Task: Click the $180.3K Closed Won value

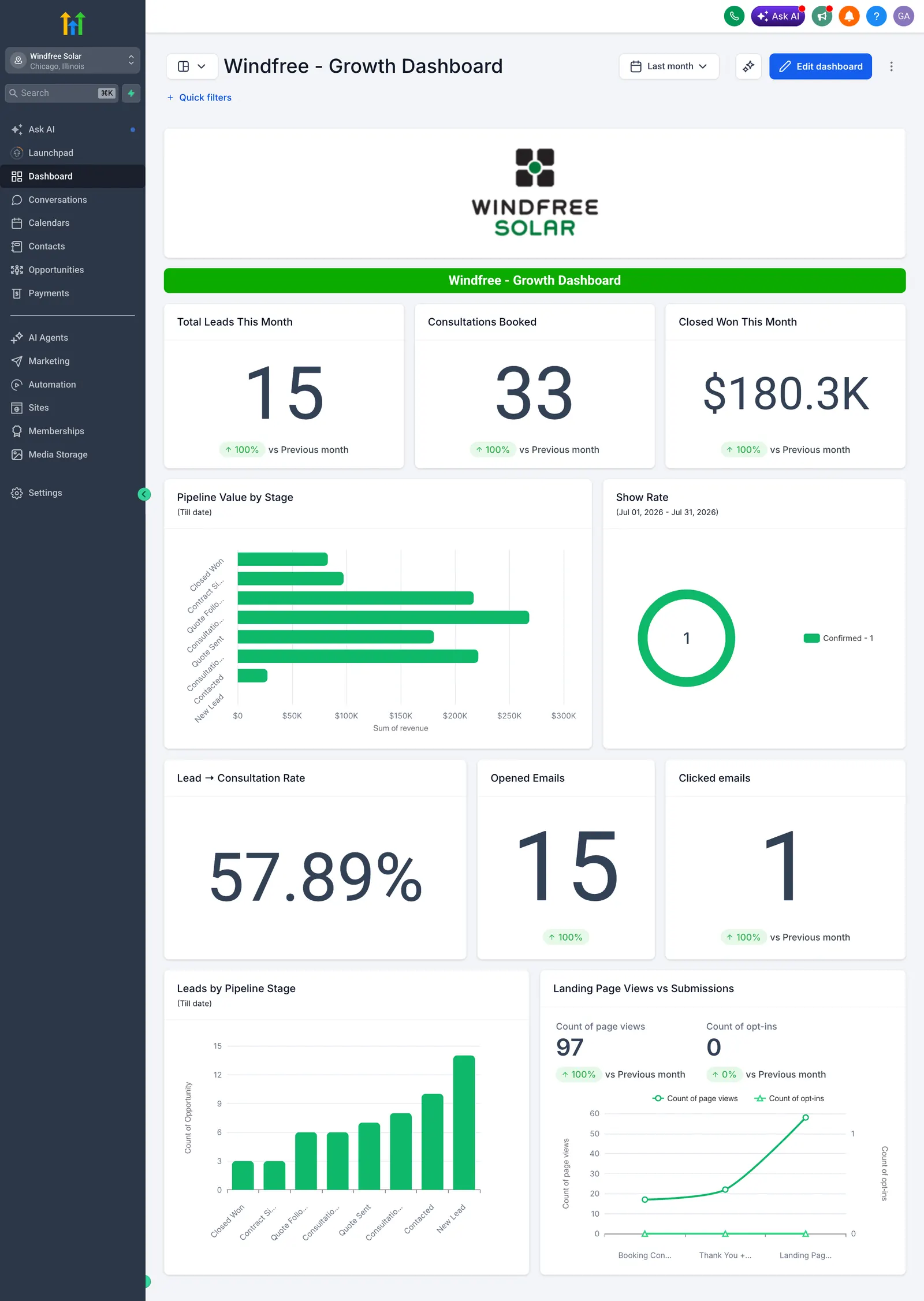Action: point(785,393)
